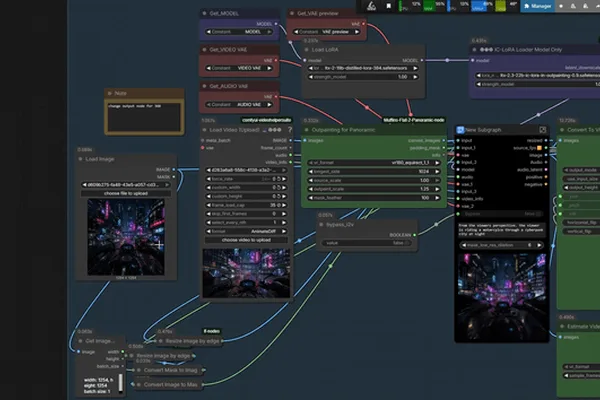Toggle vertical_flip in Convert node

[x=581, y=231]
